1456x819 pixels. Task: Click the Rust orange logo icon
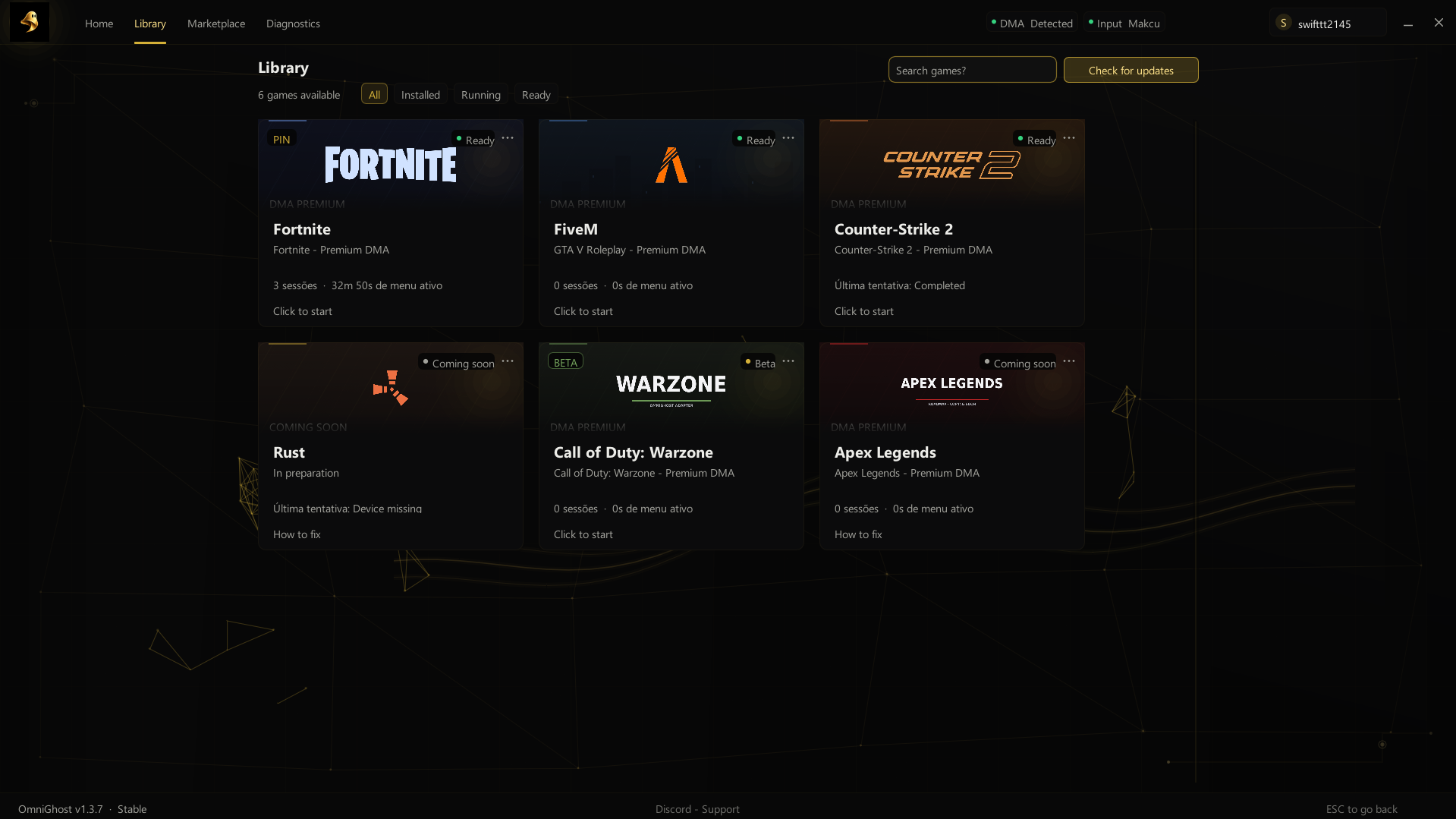(x=391, y=388)
